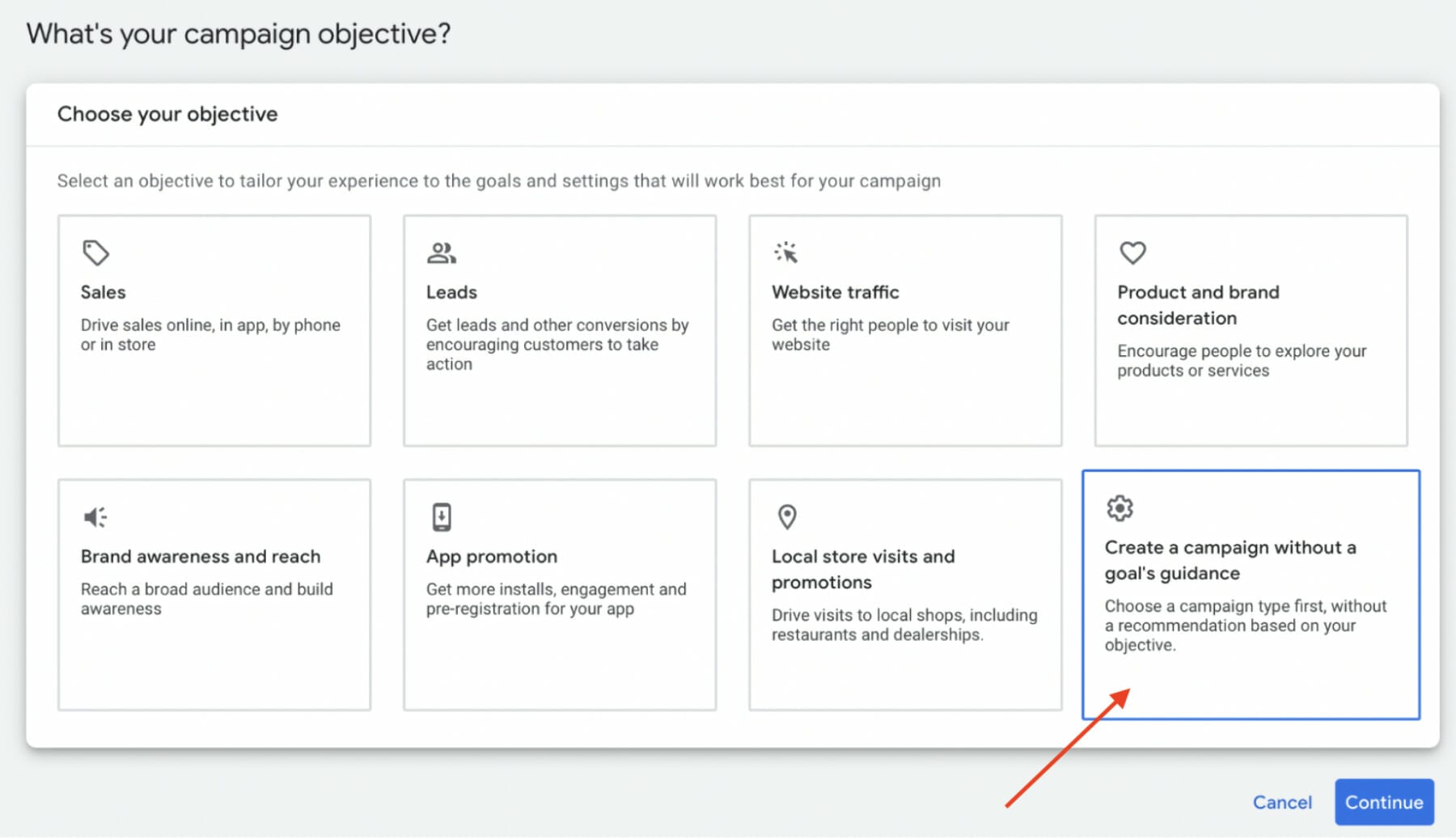Screen dimensions: 1456x840
Task: Click the price tag icon on the Sales card
Action: coord(95,252)
